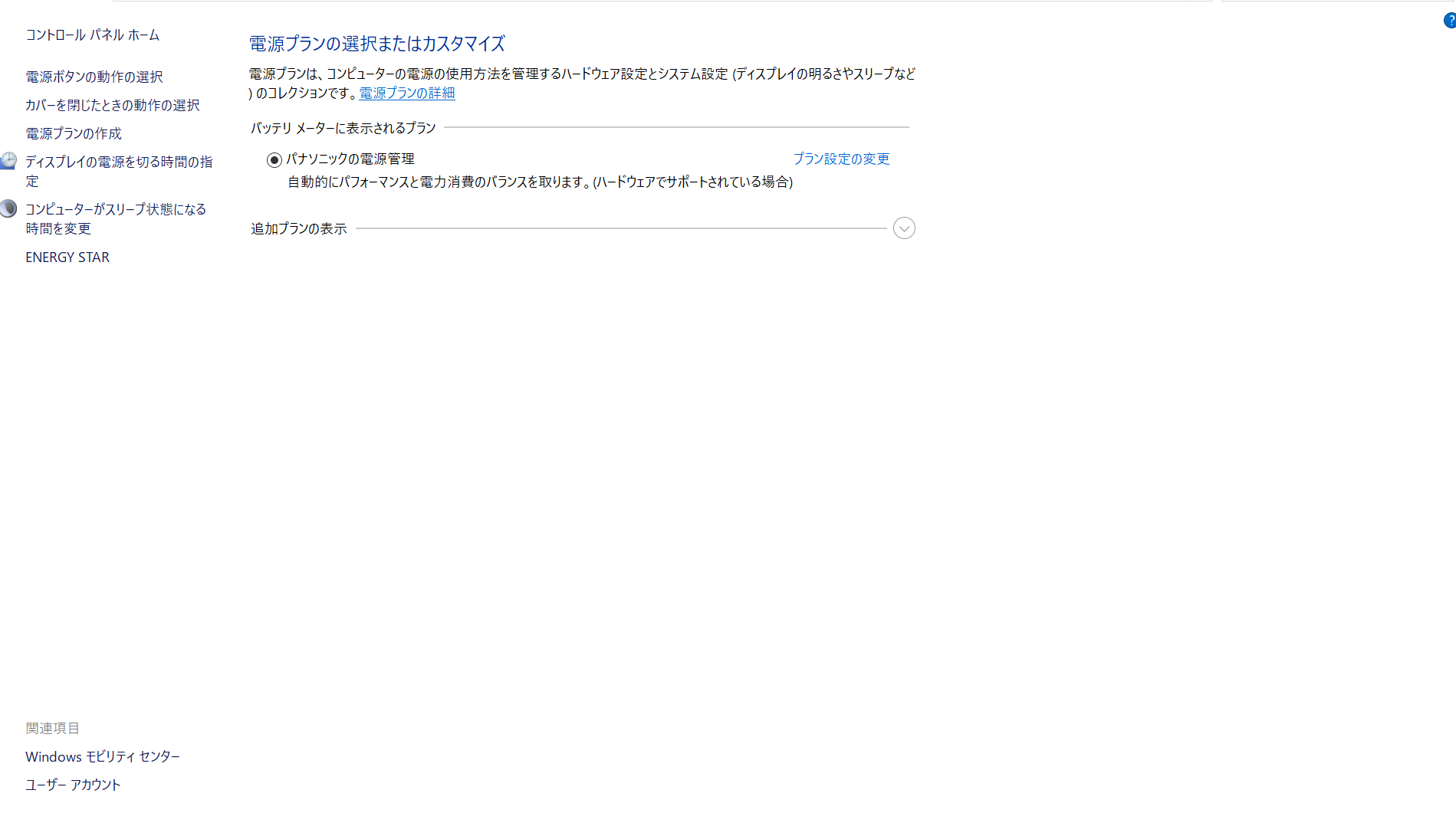Open 電源ボタンの動作の選択

pos(94,77)
